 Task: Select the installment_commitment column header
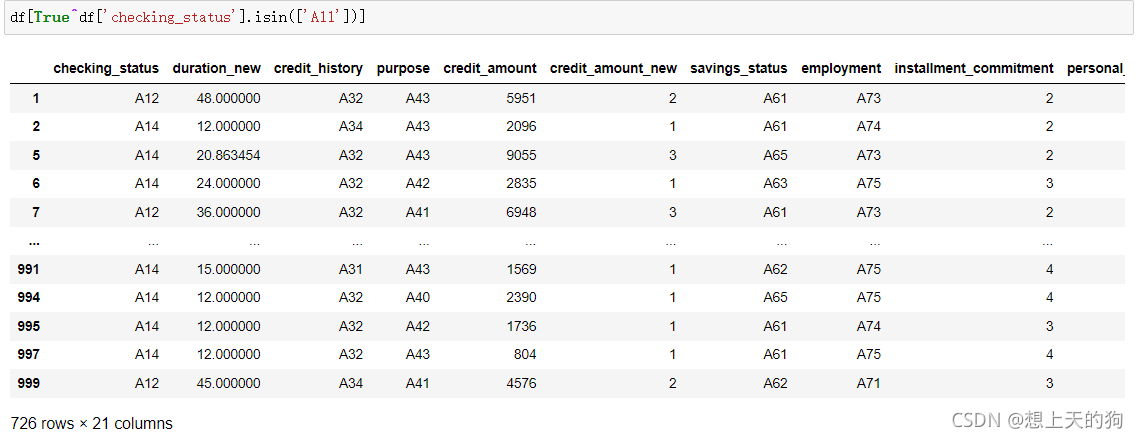click(974, 68)
